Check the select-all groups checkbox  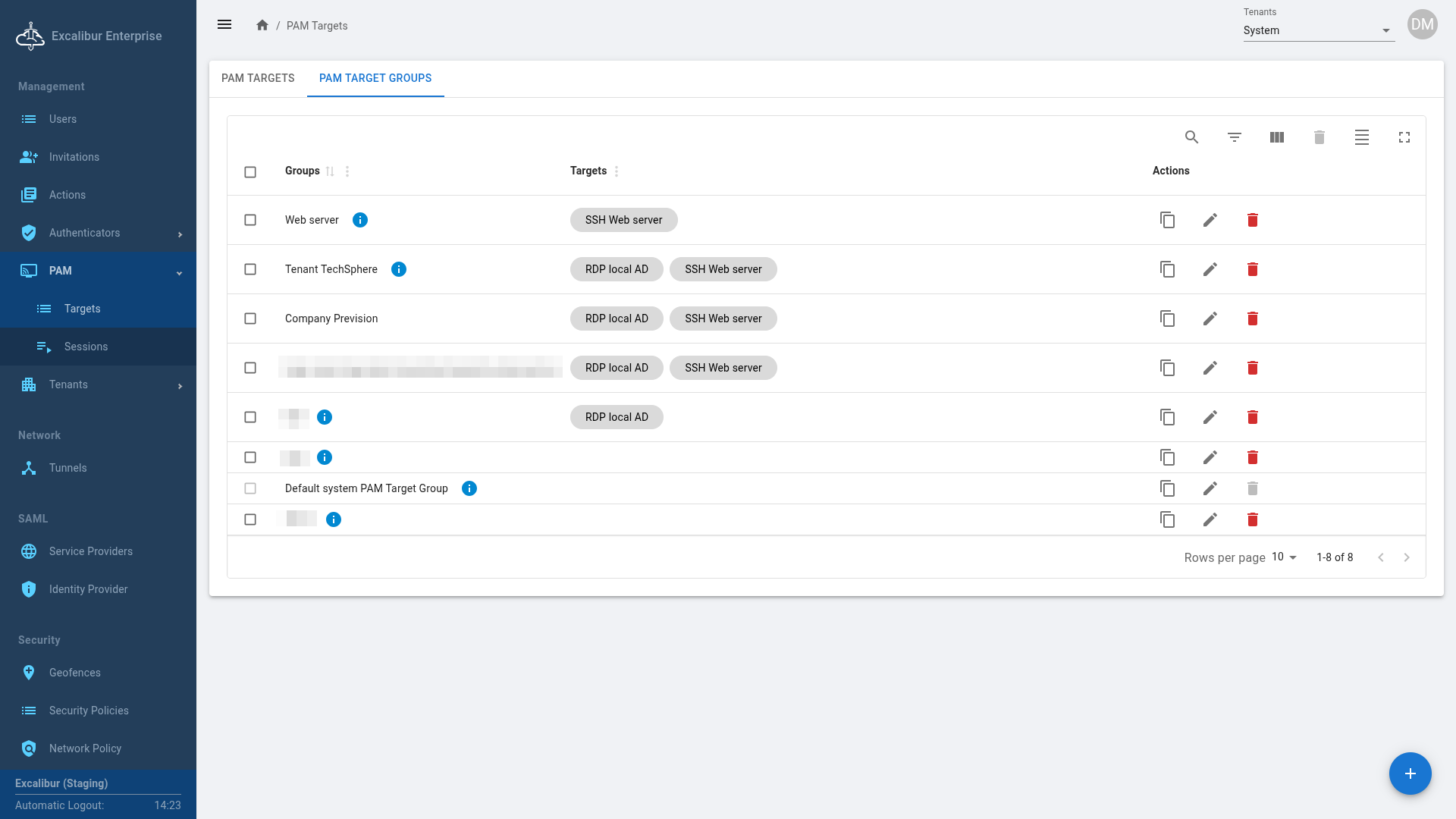pyautogui.click(x=250, y=172)
